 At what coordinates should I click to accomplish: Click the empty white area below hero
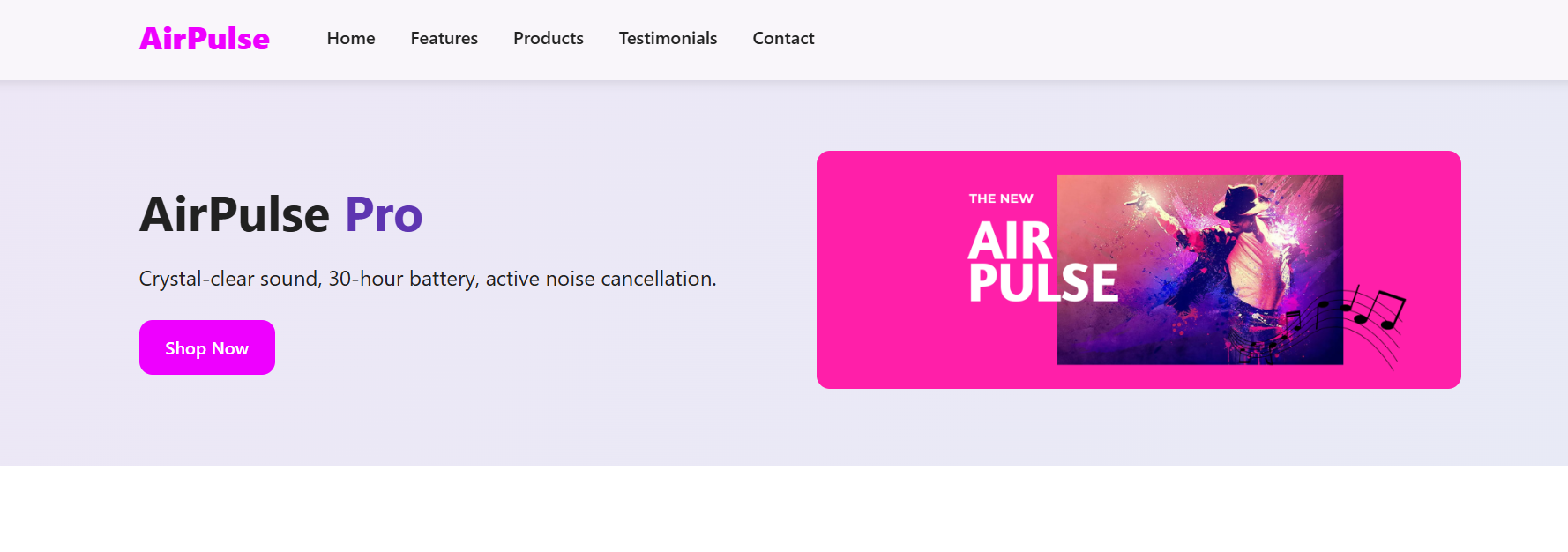784,509
